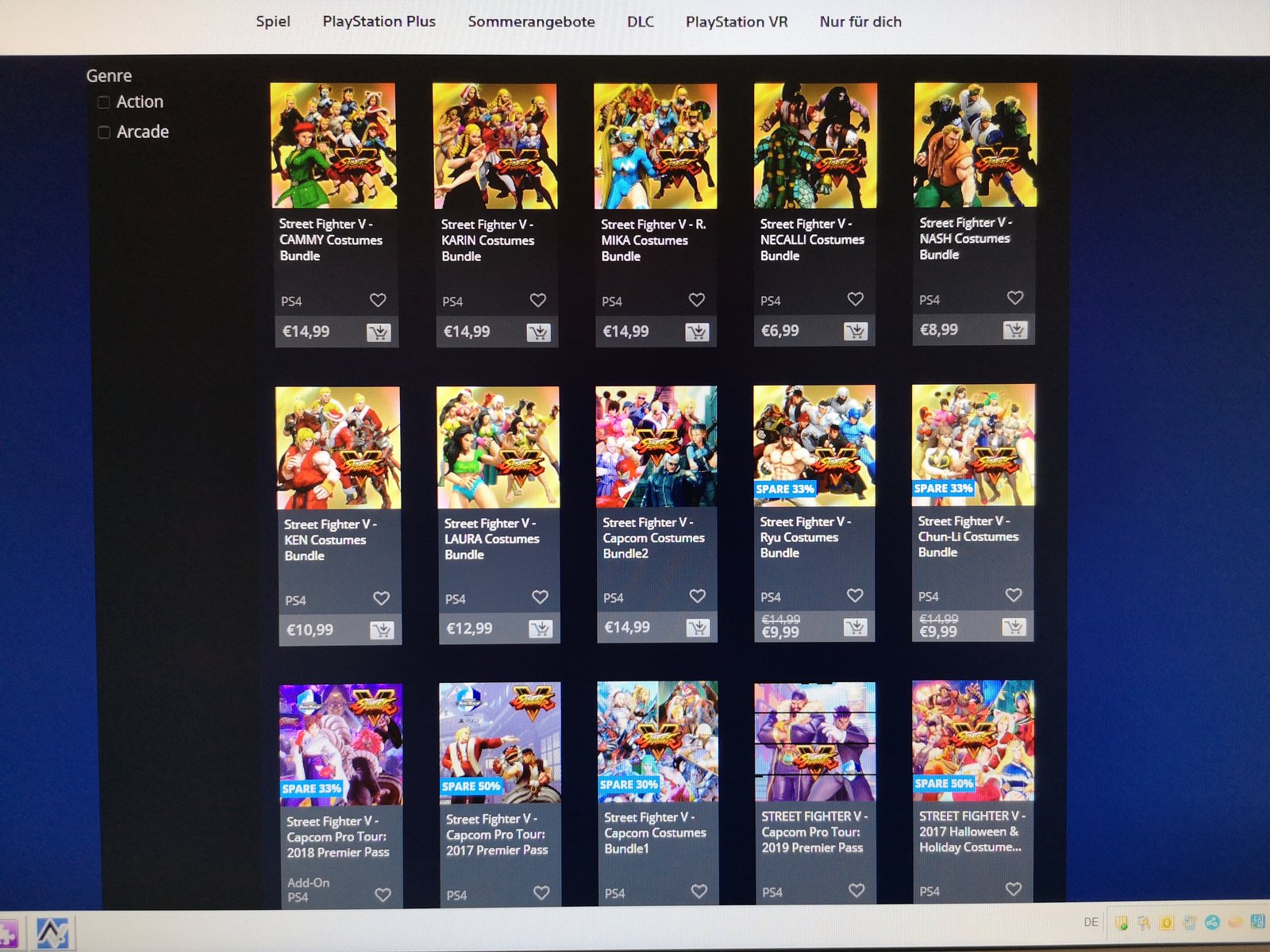1270x952 pixels.
Task: Open the Ryu Costumes Bundle title link
Action: coord(805,537)
